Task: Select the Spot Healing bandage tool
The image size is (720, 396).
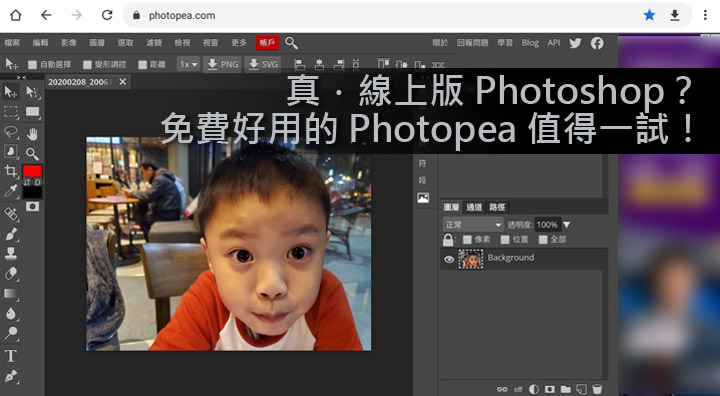Action: (11, 214)
